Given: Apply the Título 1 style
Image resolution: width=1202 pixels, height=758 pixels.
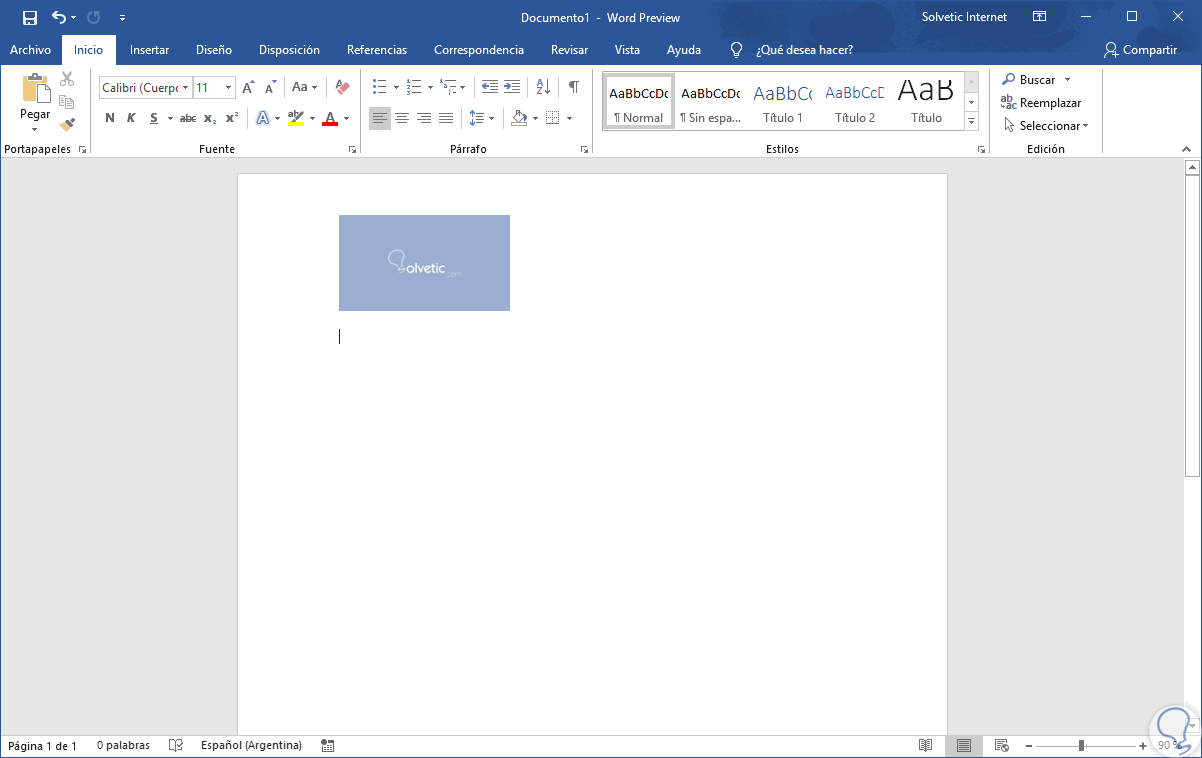Looking at the screenshot, I should (x=782, y=101).
